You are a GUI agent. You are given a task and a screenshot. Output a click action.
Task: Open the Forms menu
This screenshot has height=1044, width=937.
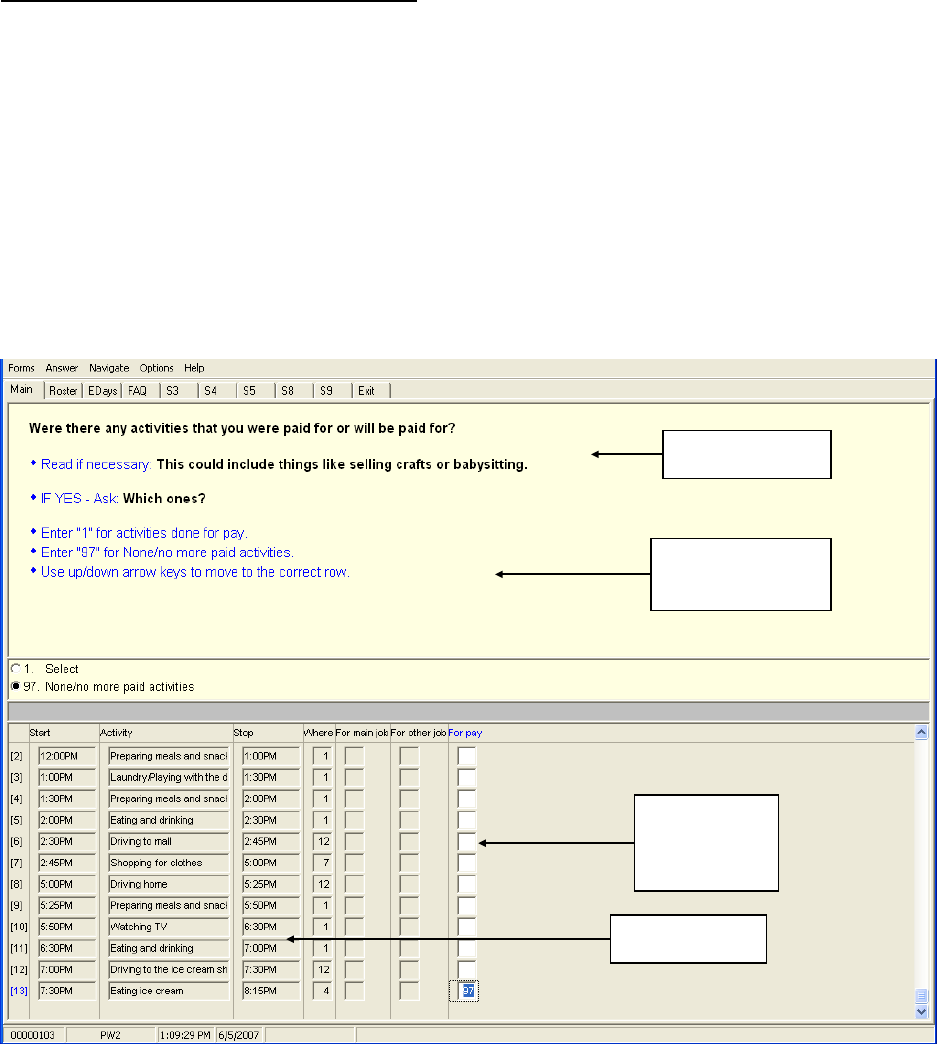pyautogui.click(x=21, y=368)
